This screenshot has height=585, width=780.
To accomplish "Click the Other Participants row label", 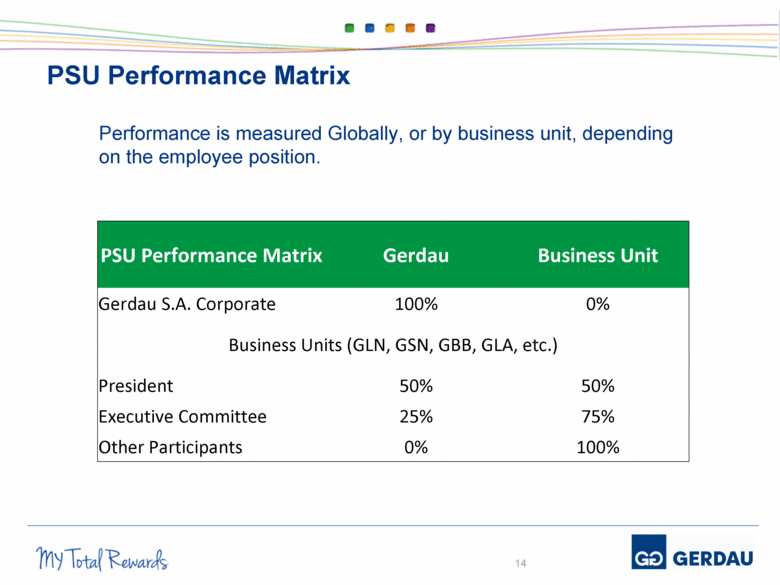I will tap(170, 447).
